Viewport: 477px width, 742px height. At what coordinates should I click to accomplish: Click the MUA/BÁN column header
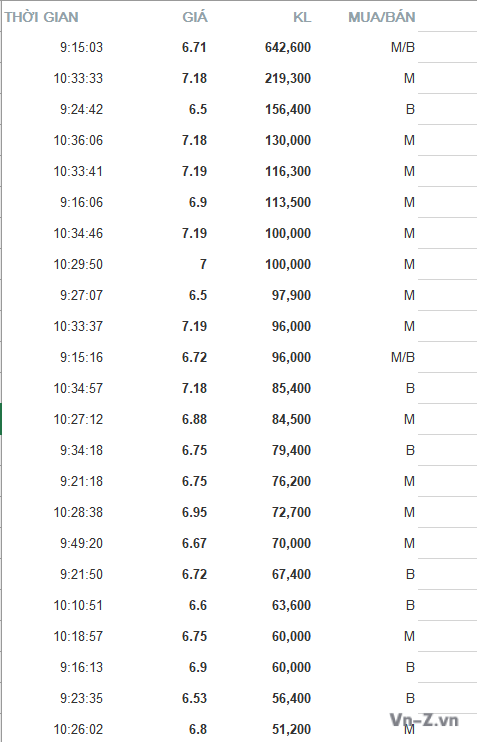(x=381, y=18)
